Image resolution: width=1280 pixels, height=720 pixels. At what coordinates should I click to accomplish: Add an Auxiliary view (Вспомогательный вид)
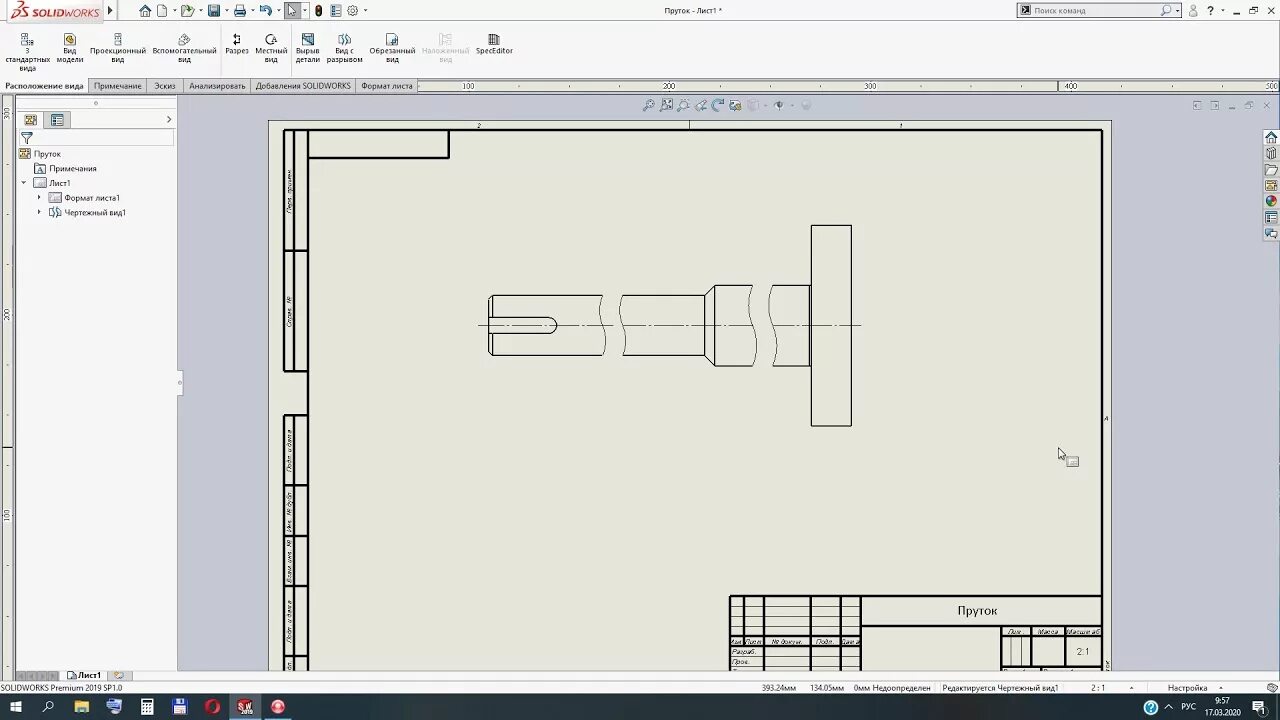[184, 48]
